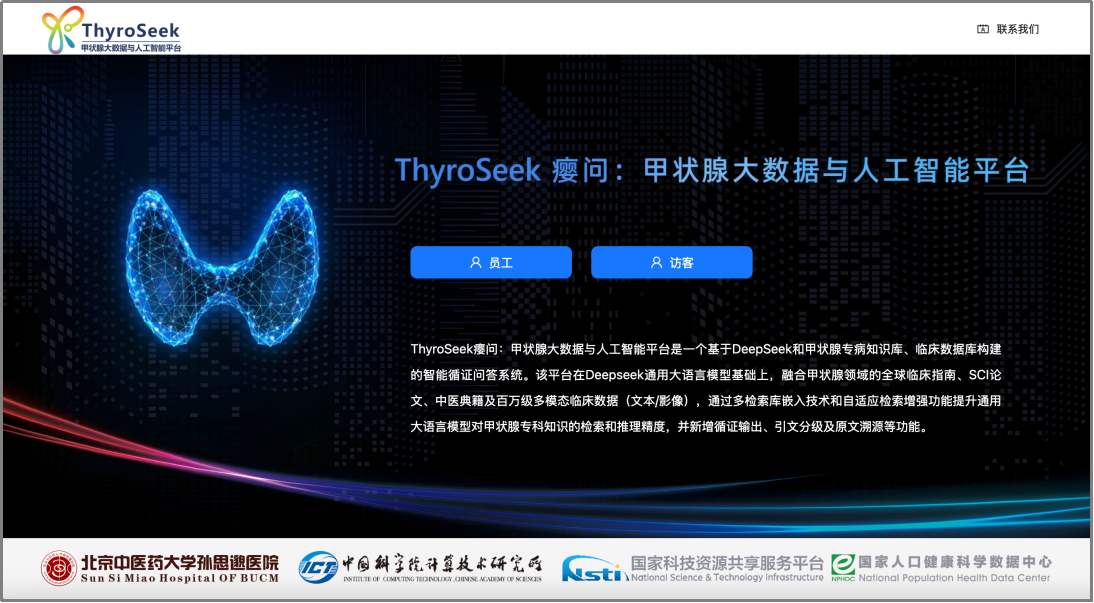Click the NSTI logo icon

(x=594, y=569)
